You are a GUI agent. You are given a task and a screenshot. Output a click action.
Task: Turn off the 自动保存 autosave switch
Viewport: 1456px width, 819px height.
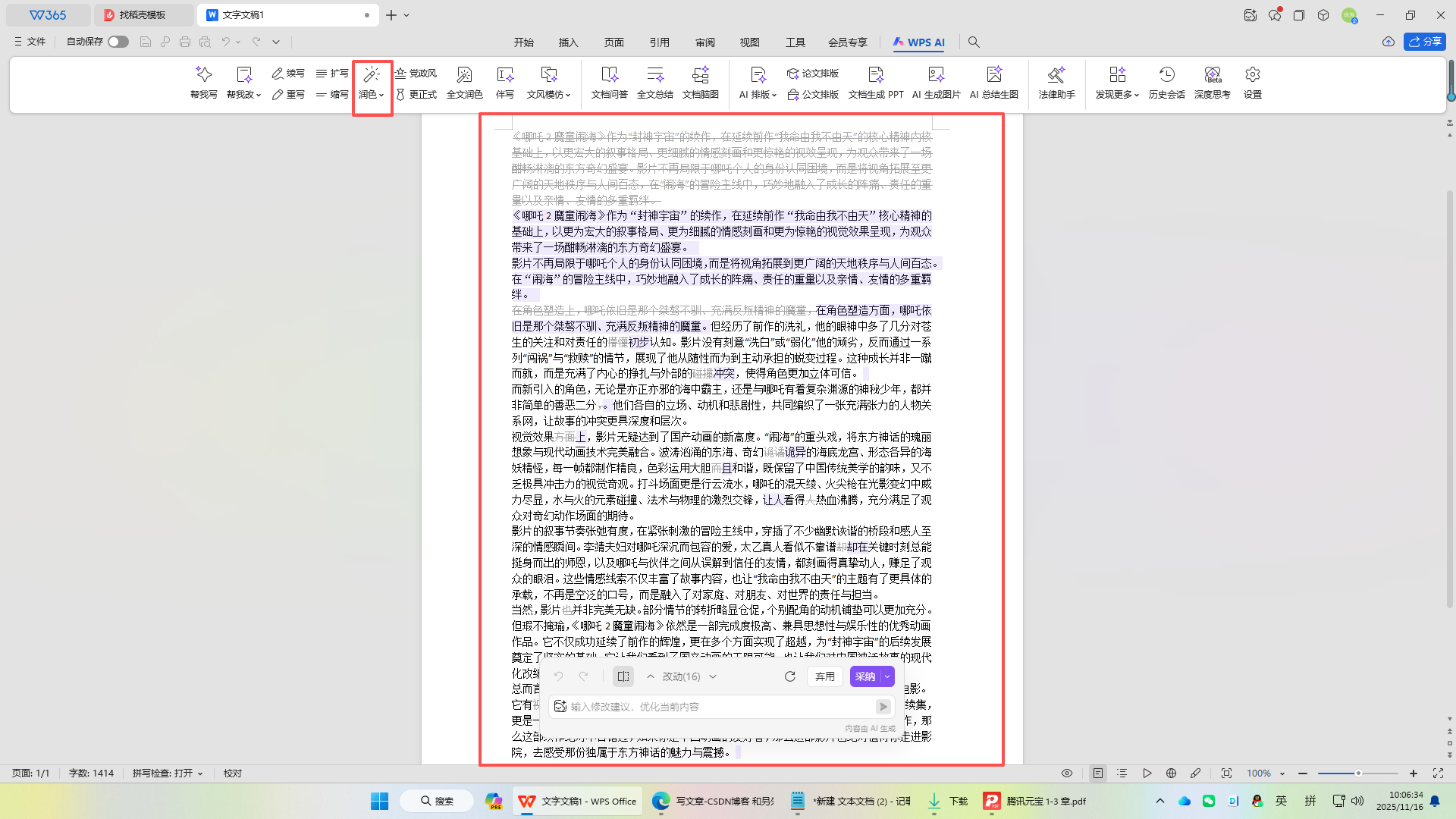click(118, 42)
